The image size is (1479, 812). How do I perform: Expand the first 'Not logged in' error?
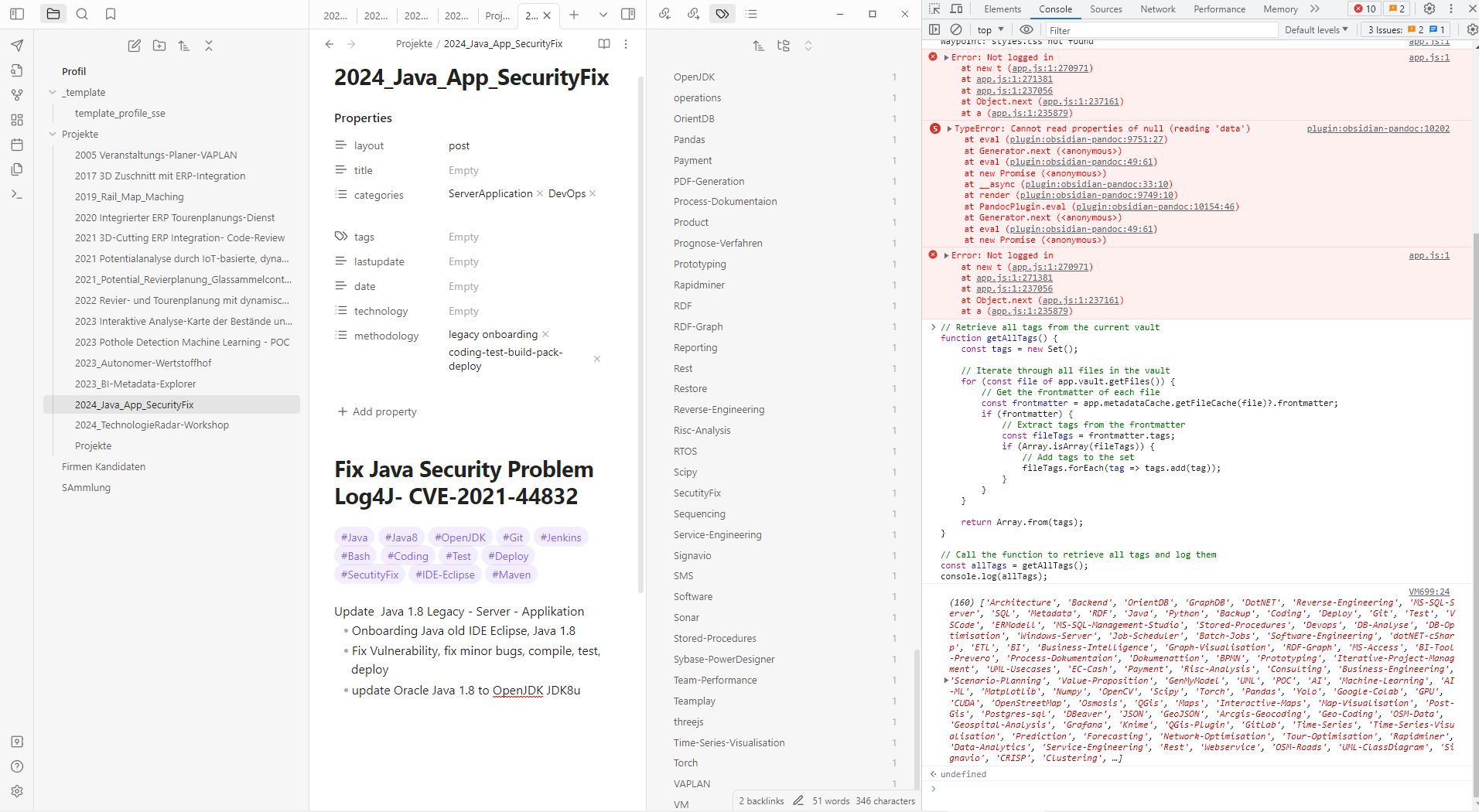coord(946,57)
